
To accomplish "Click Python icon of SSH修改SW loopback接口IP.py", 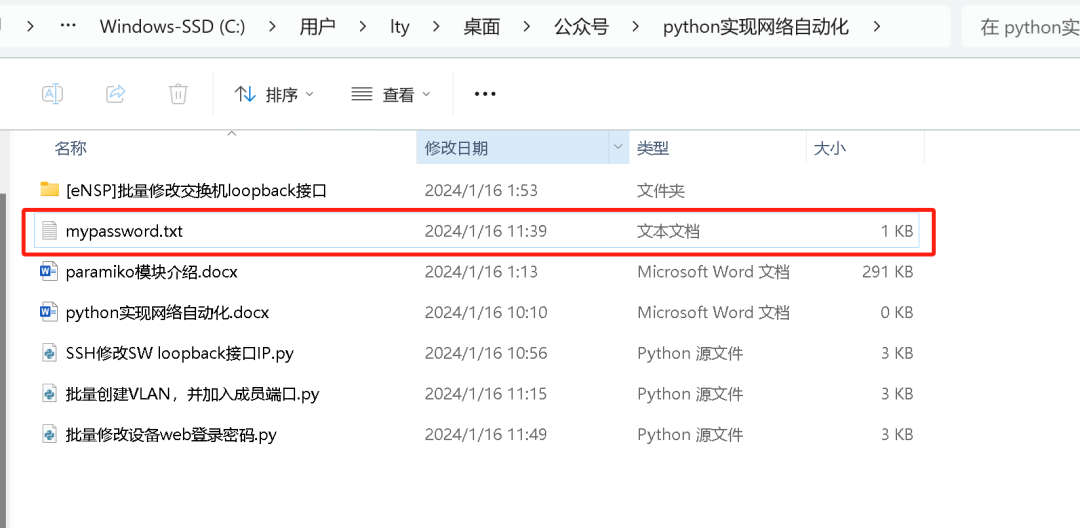I will coord(49,353).
